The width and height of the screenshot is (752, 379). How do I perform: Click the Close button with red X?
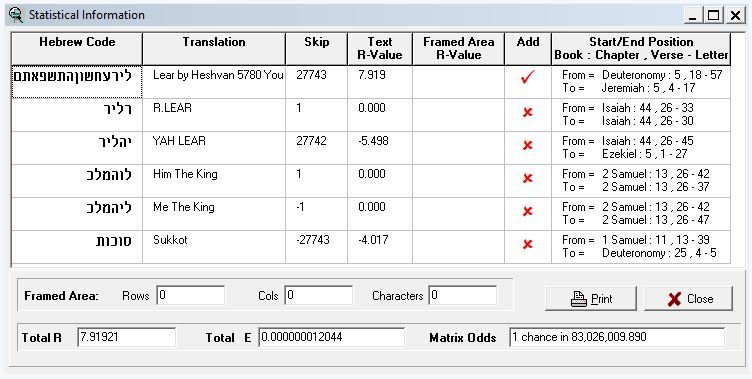[x=689, y=298]
